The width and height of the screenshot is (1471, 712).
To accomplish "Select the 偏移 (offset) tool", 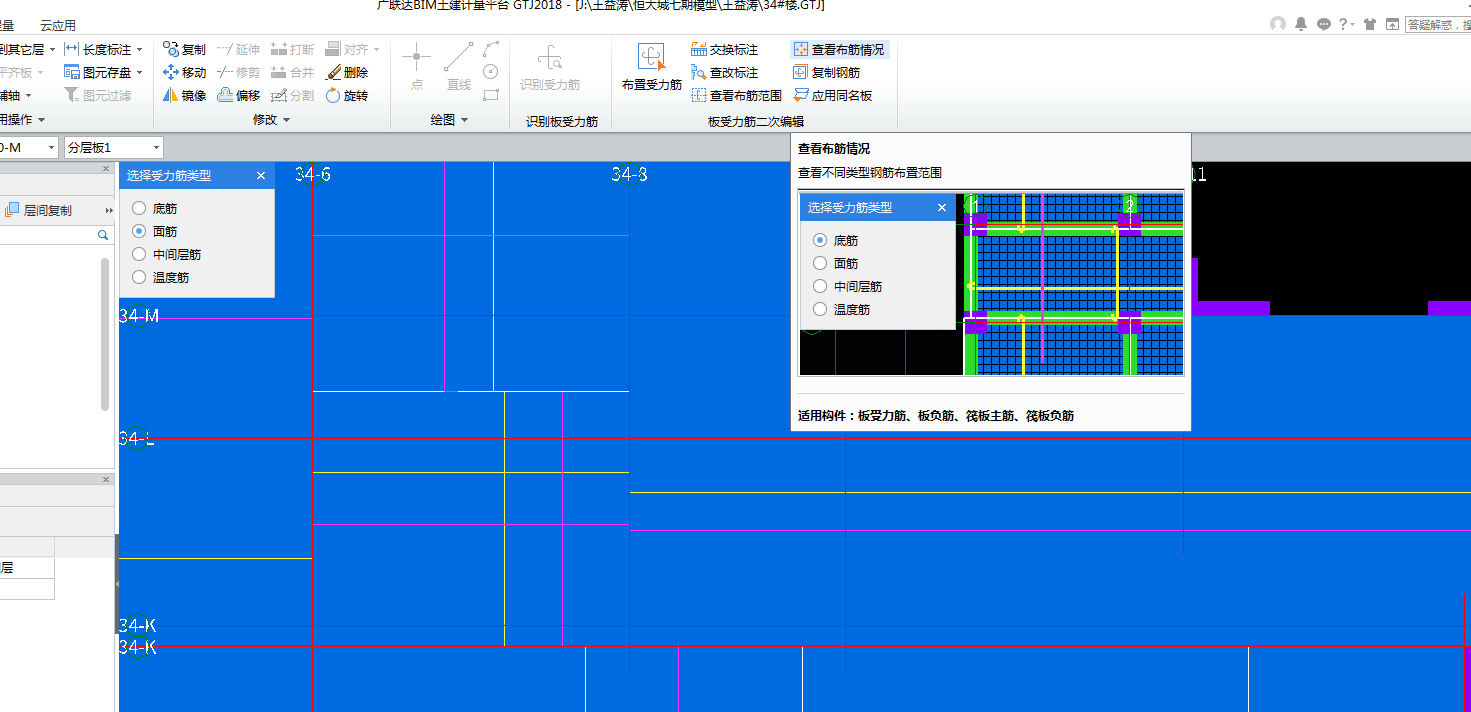I will pos(238,95).
